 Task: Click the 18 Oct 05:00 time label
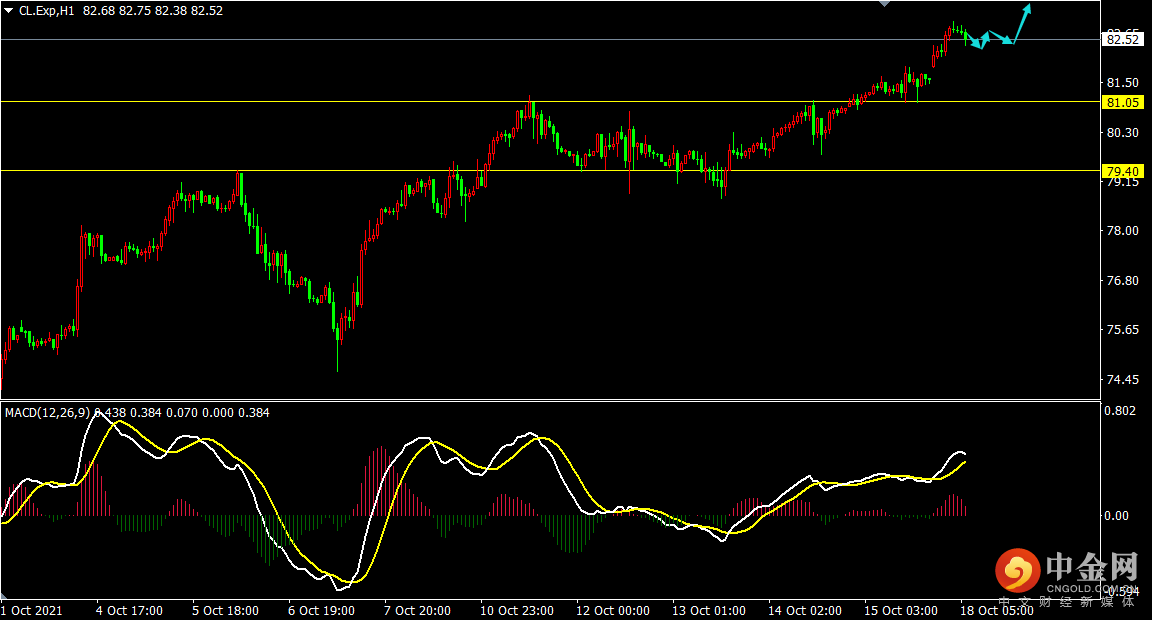click(996, 610)
